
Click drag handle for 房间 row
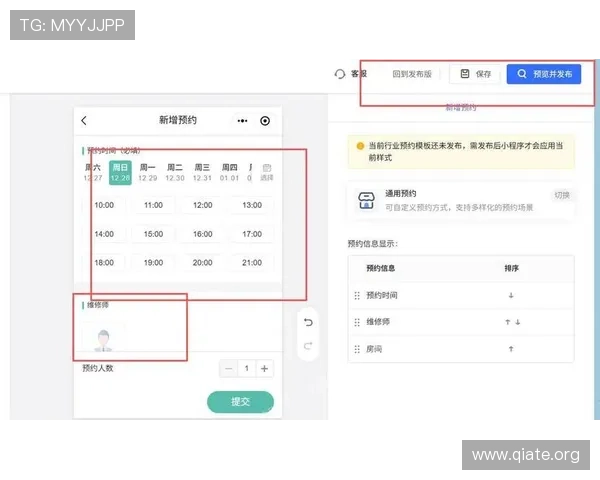click(357, 349)
